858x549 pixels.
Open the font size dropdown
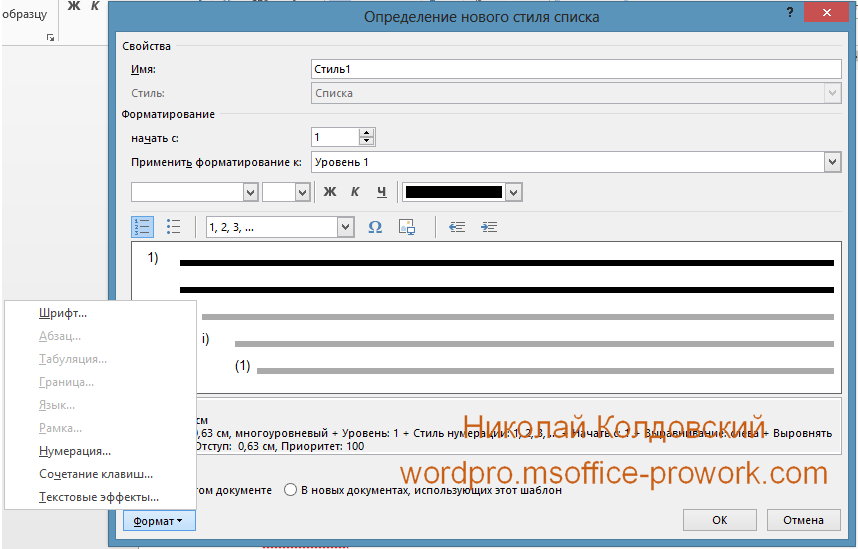click(303, 192)
